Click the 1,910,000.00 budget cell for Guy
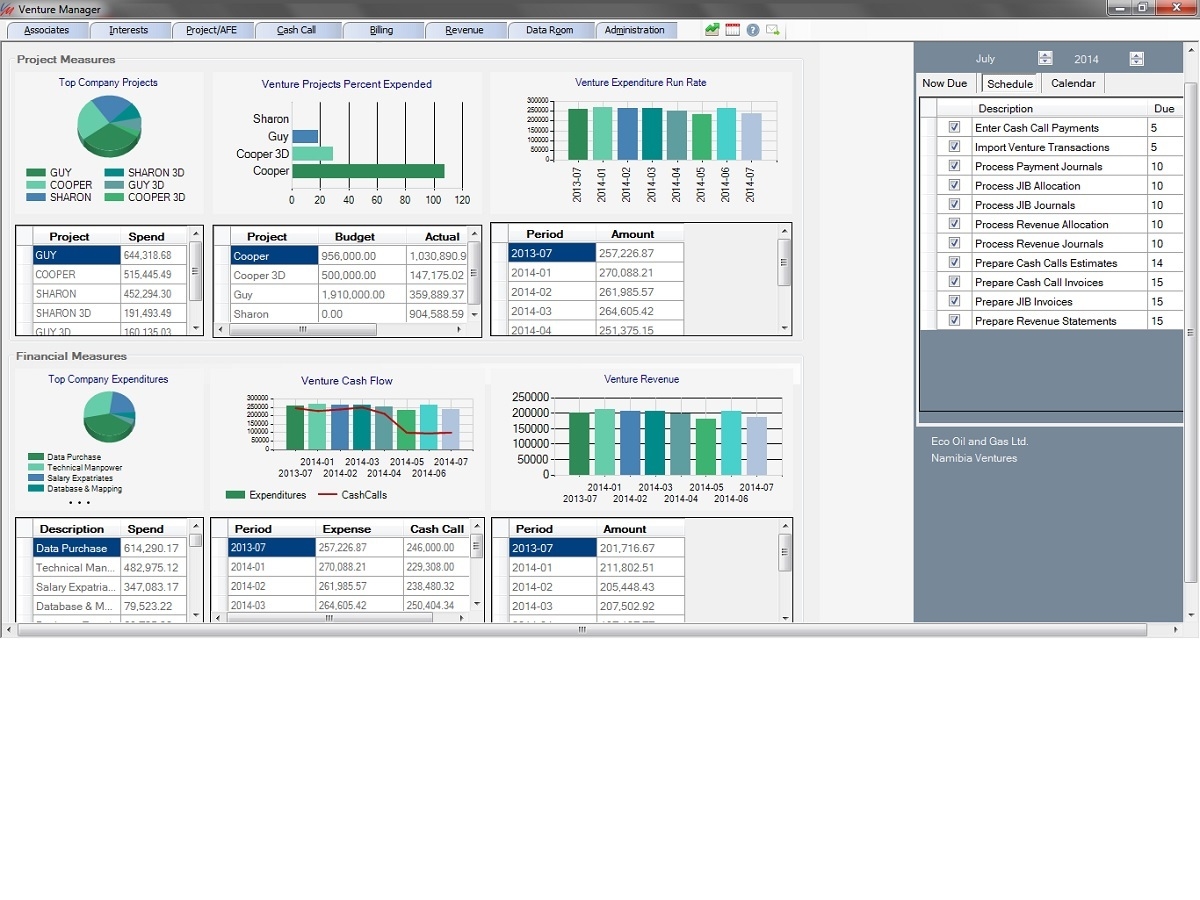 click(362, 295)
